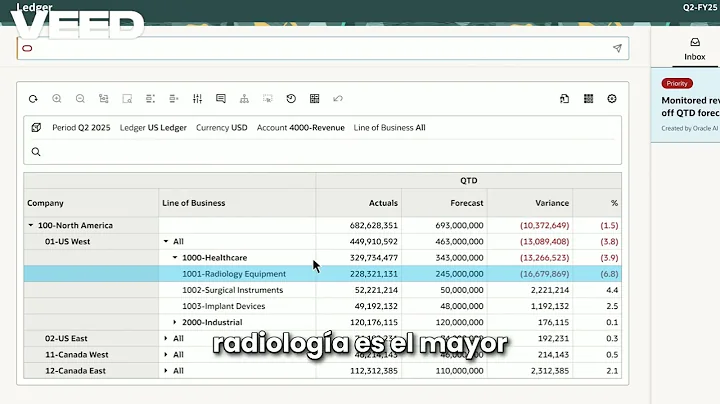
Task: Click the dimmed selection box icon
Action: tap(268, 99)
